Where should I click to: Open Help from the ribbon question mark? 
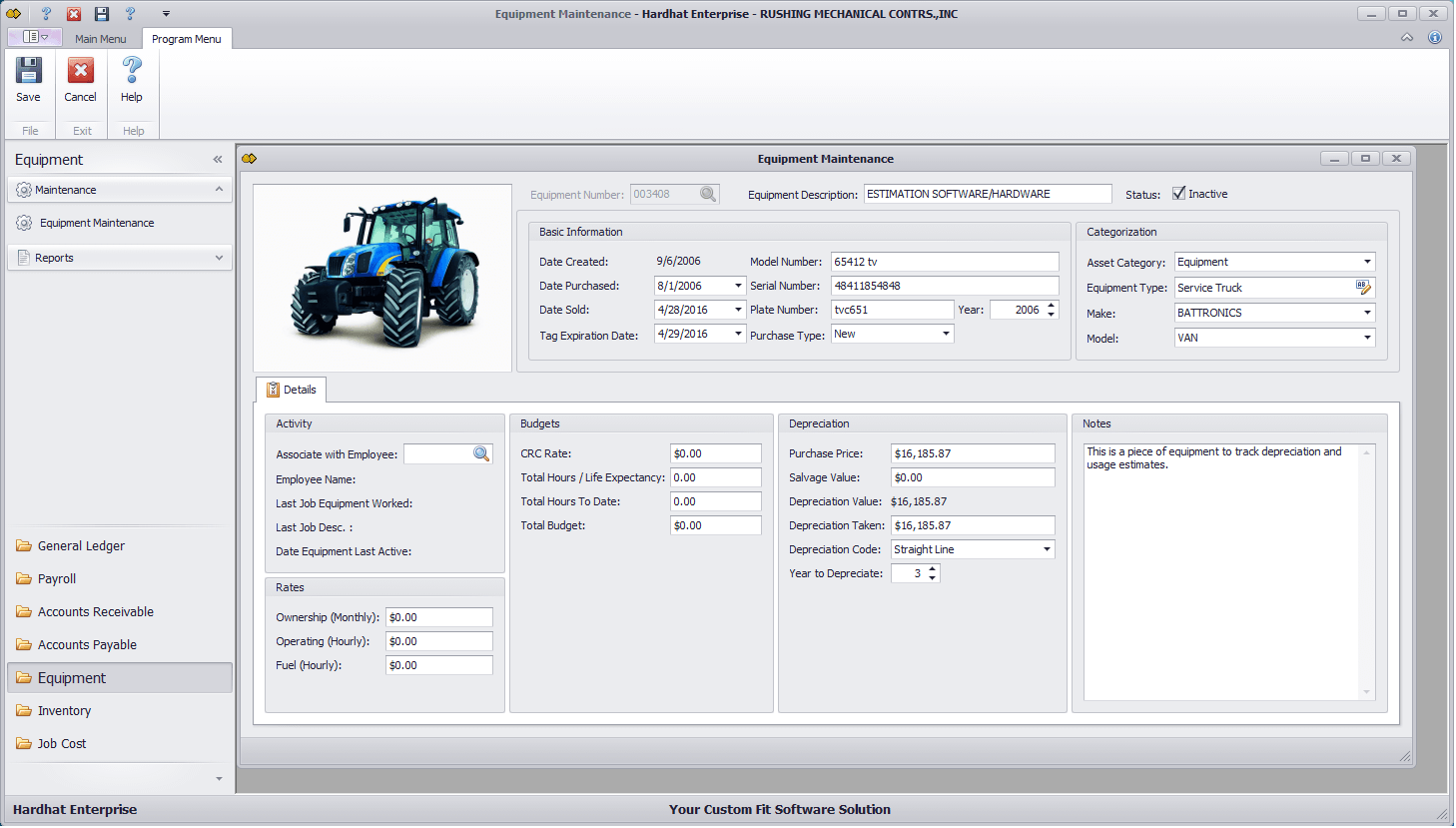pos(132,72)
